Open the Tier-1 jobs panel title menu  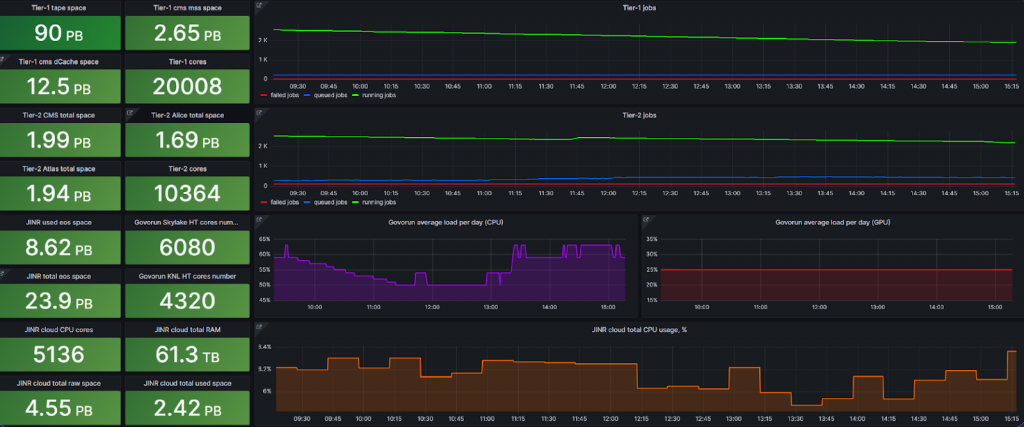coord(637,8)
